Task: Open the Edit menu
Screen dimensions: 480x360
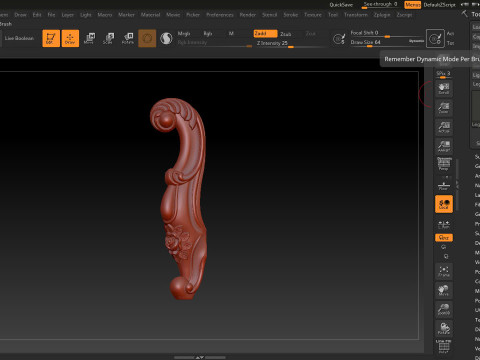Action: click(x=37, y=15)
